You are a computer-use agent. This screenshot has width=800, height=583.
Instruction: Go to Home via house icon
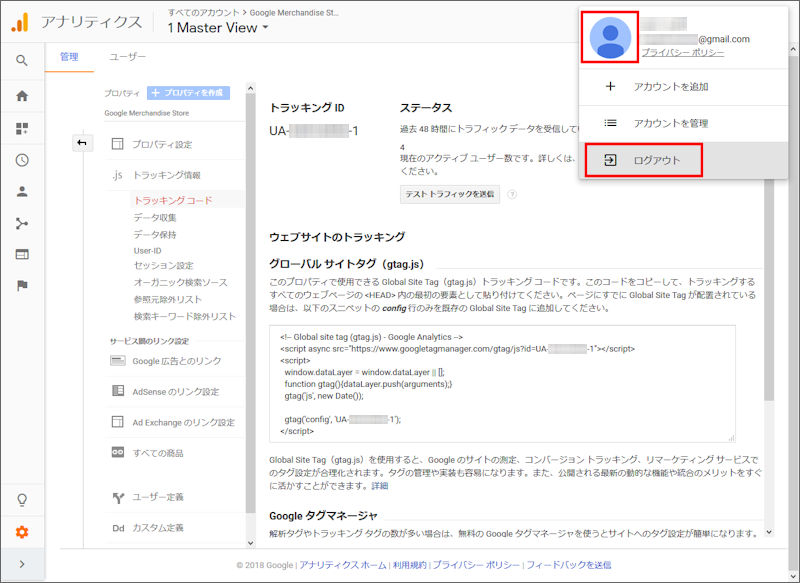pos(22,96)
